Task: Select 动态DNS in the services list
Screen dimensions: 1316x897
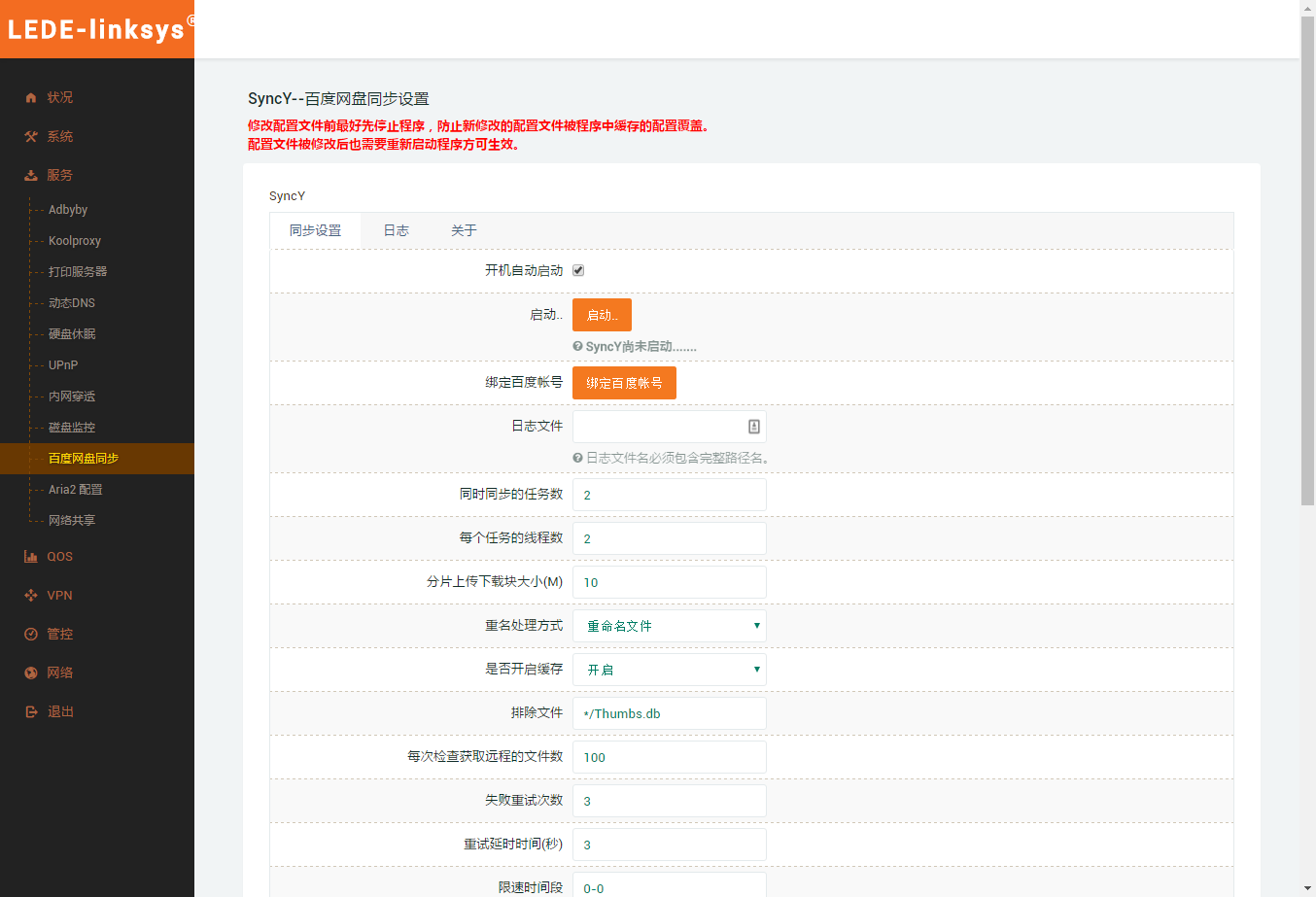Action: [x=72, y=303]
